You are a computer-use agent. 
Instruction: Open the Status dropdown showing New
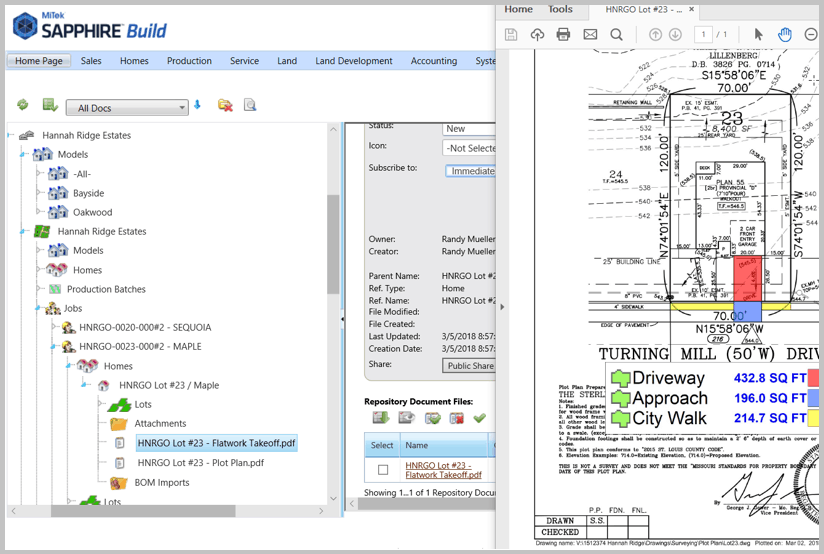(469, 129)
